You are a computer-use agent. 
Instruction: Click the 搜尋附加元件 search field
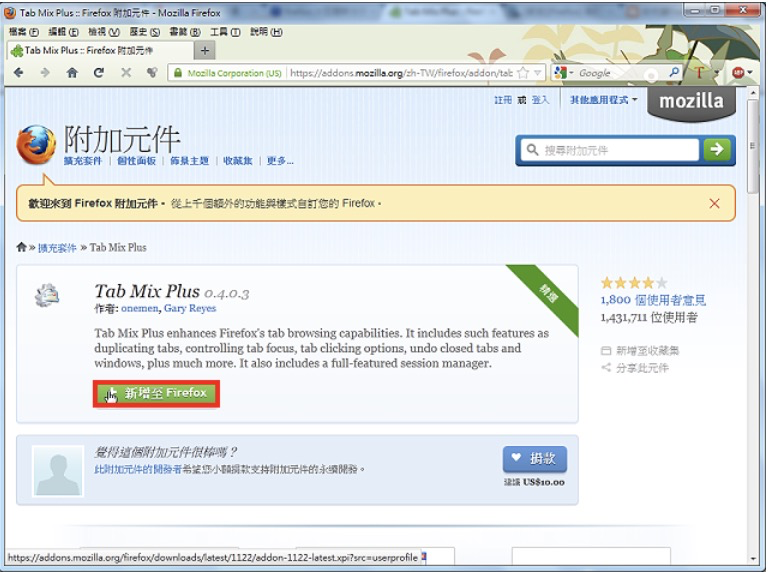coord(610,150)
